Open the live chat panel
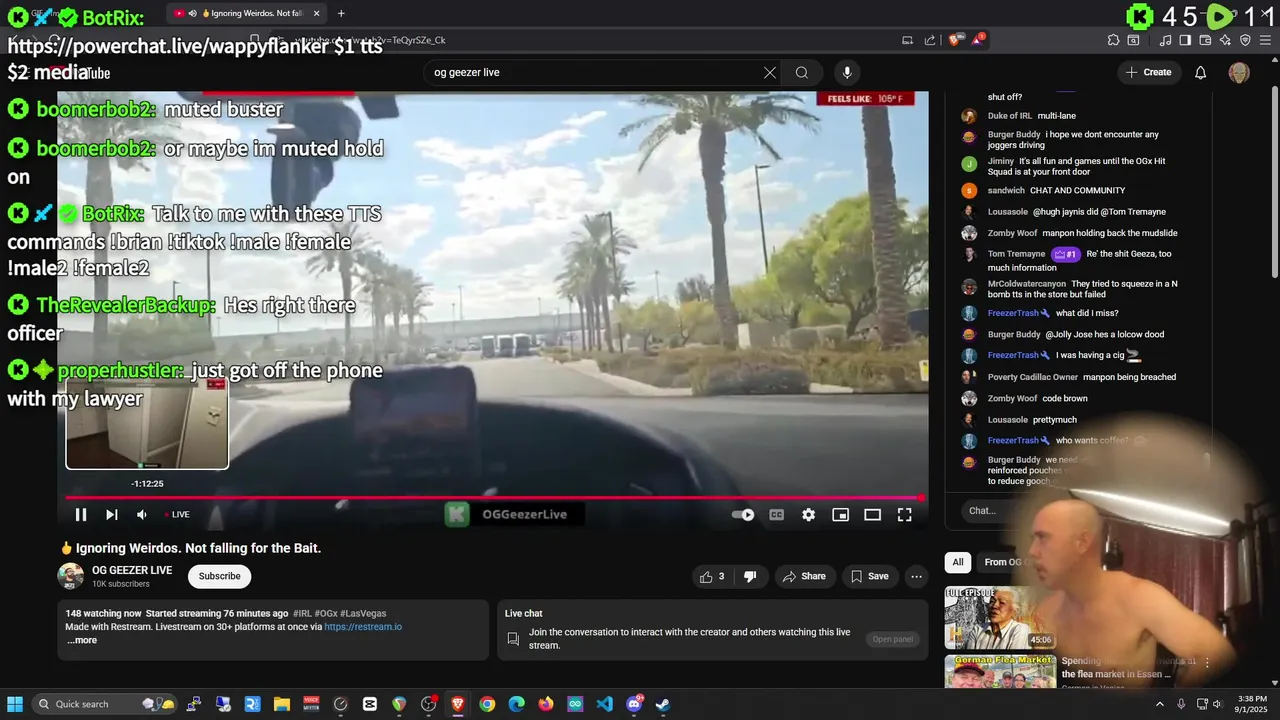1280x720 pixels. 893,639
